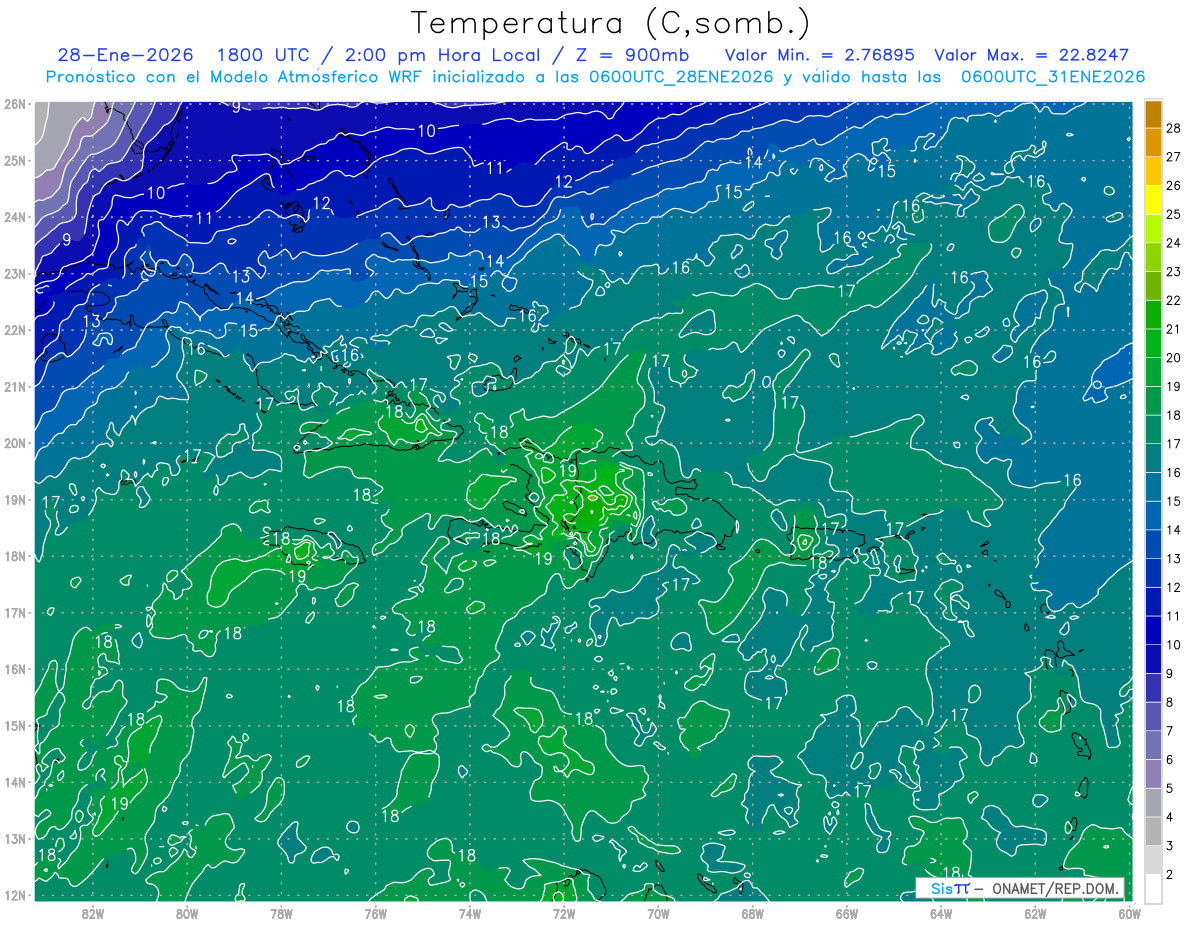
Task: Click the 66W longitude axis label
Action: tap(846, 913)
